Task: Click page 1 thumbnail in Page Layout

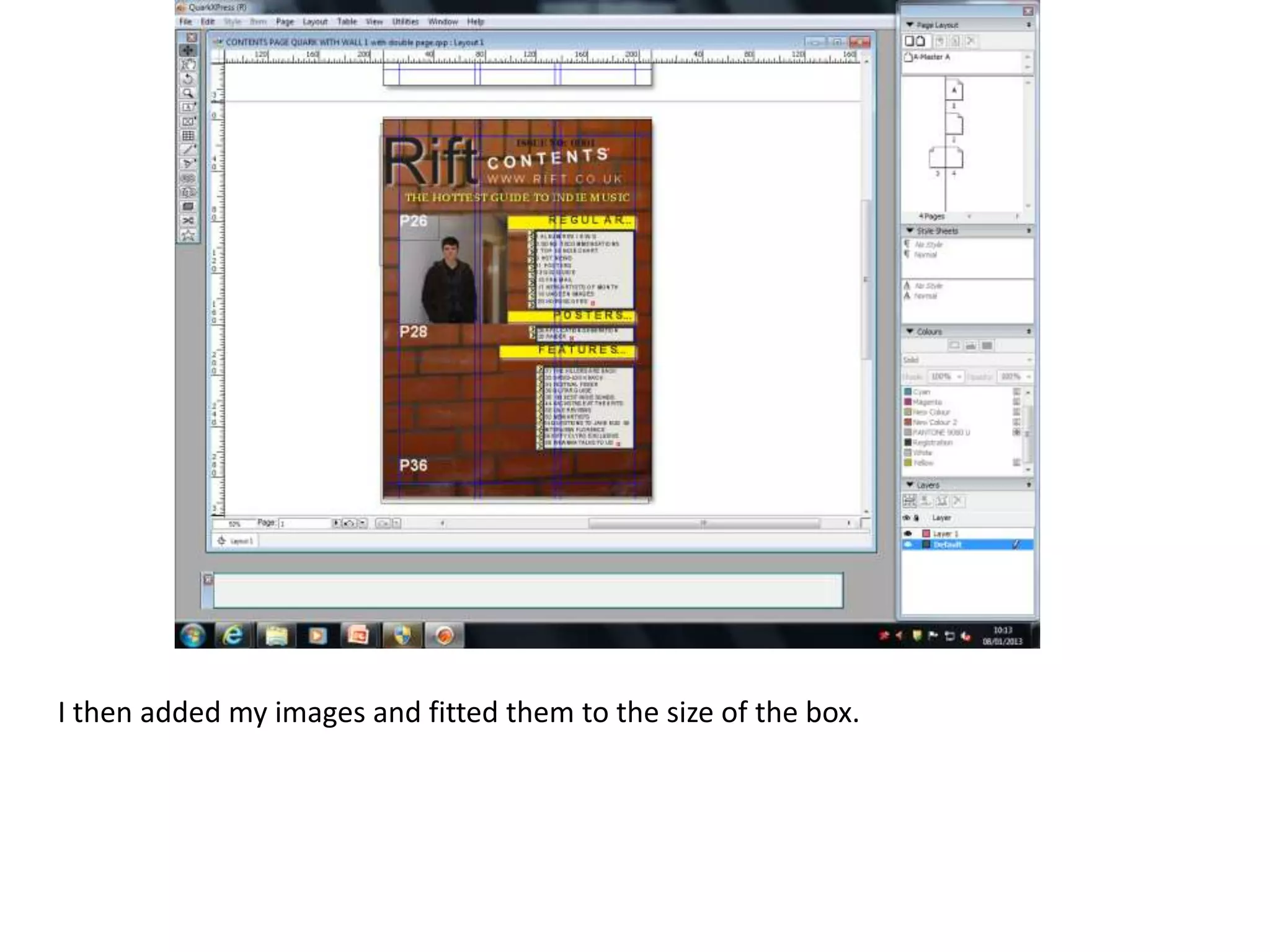Action: click(x=954, y=90)
